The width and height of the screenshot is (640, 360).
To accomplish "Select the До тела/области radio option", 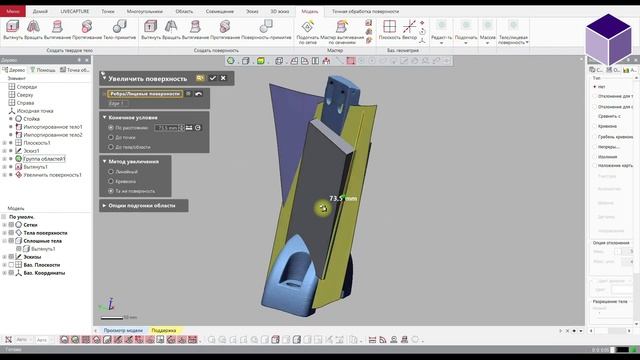I will point(111,147).
